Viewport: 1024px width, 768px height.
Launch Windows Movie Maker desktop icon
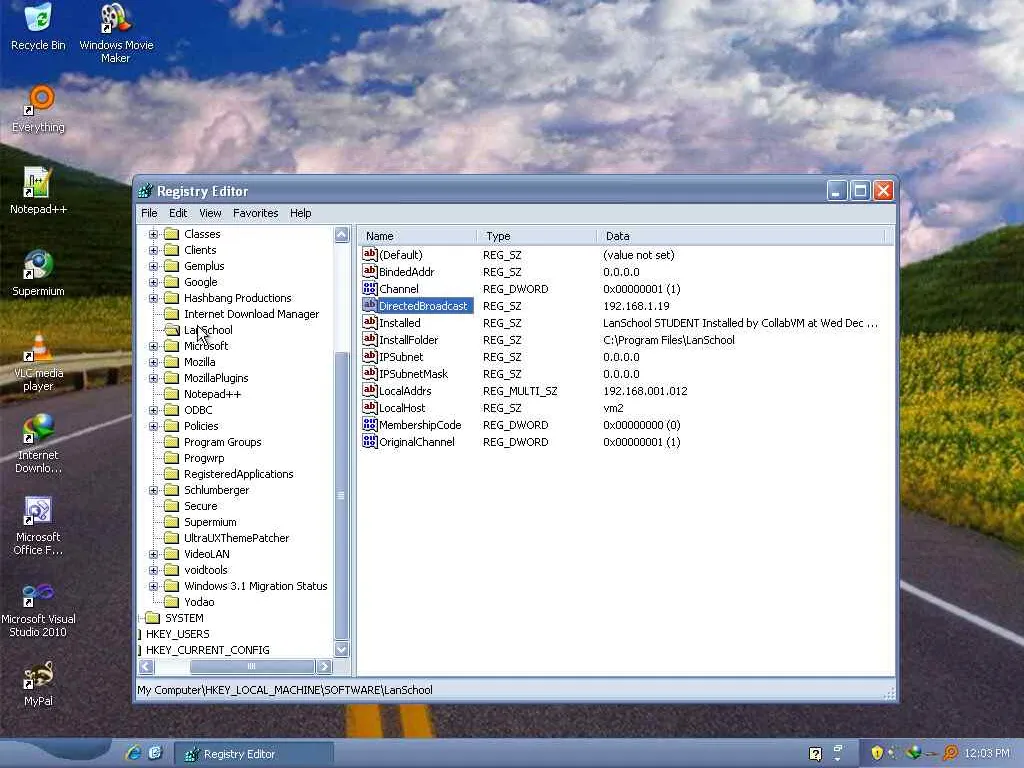pyautogui.click(x=116, y=33)
